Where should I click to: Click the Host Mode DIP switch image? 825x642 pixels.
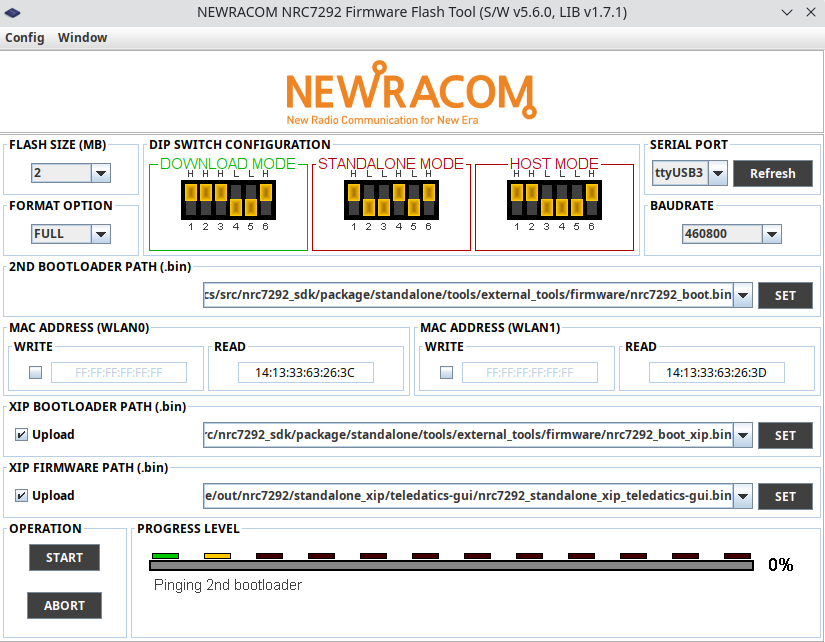point(555,200)
